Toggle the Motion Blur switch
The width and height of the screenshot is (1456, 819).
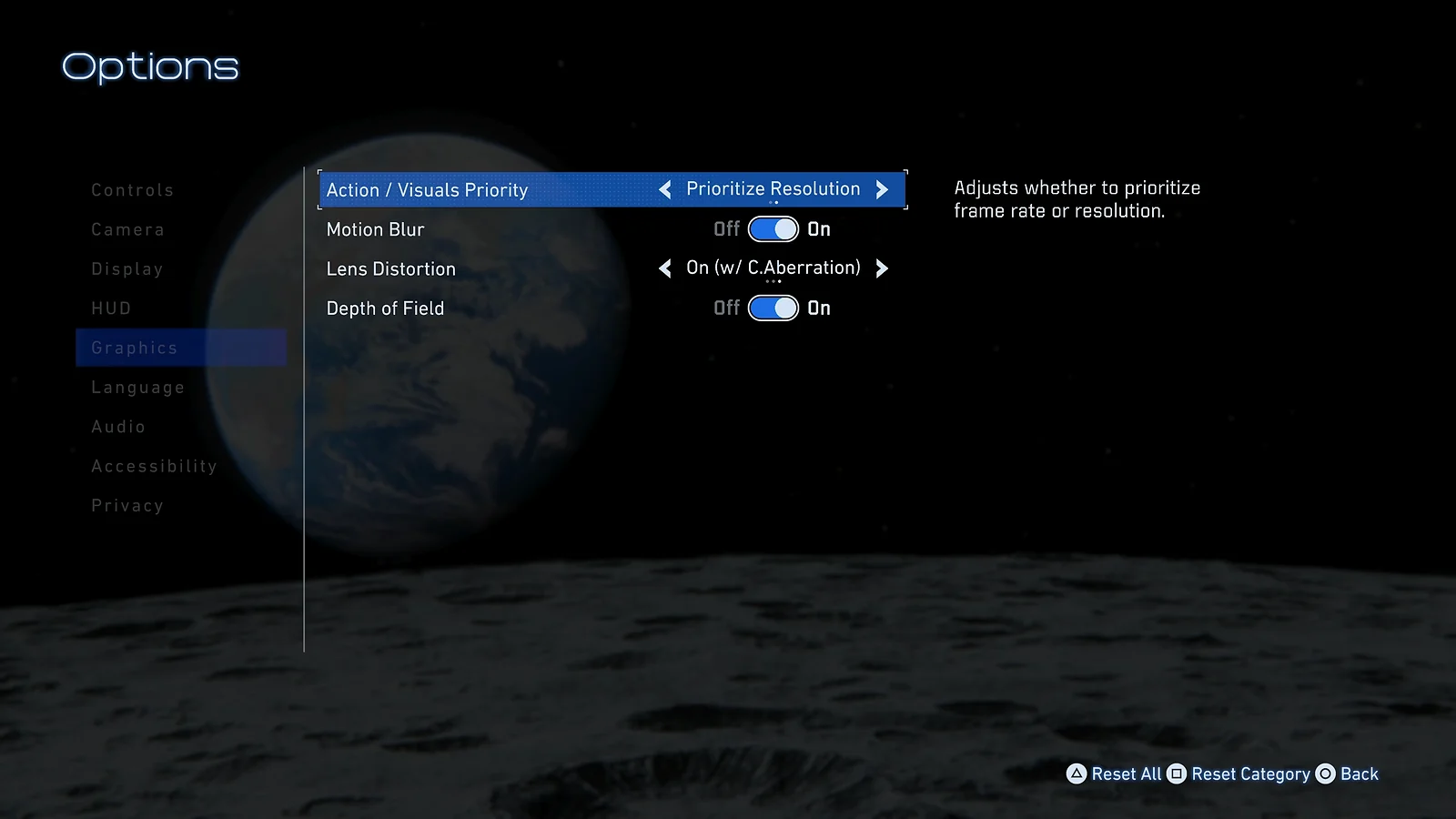pyautogui.click(x=773, y=229)
